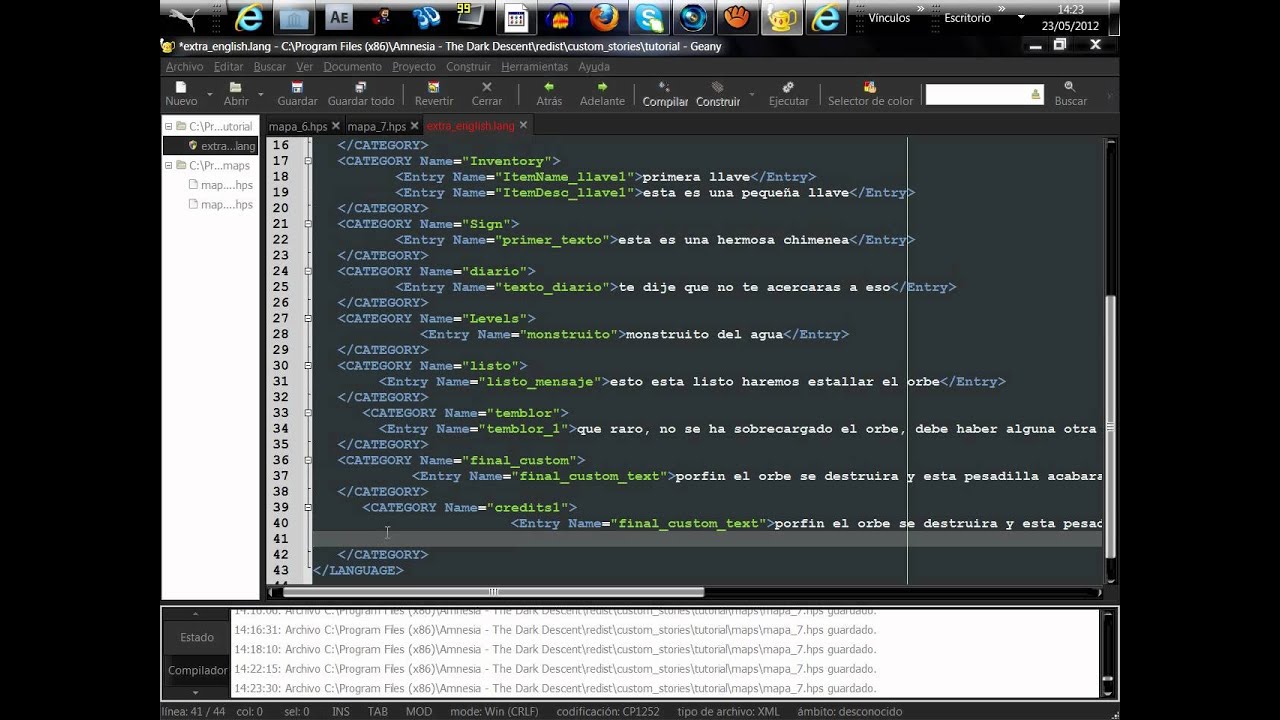Click line number 43 in the margin

(279, 570)
